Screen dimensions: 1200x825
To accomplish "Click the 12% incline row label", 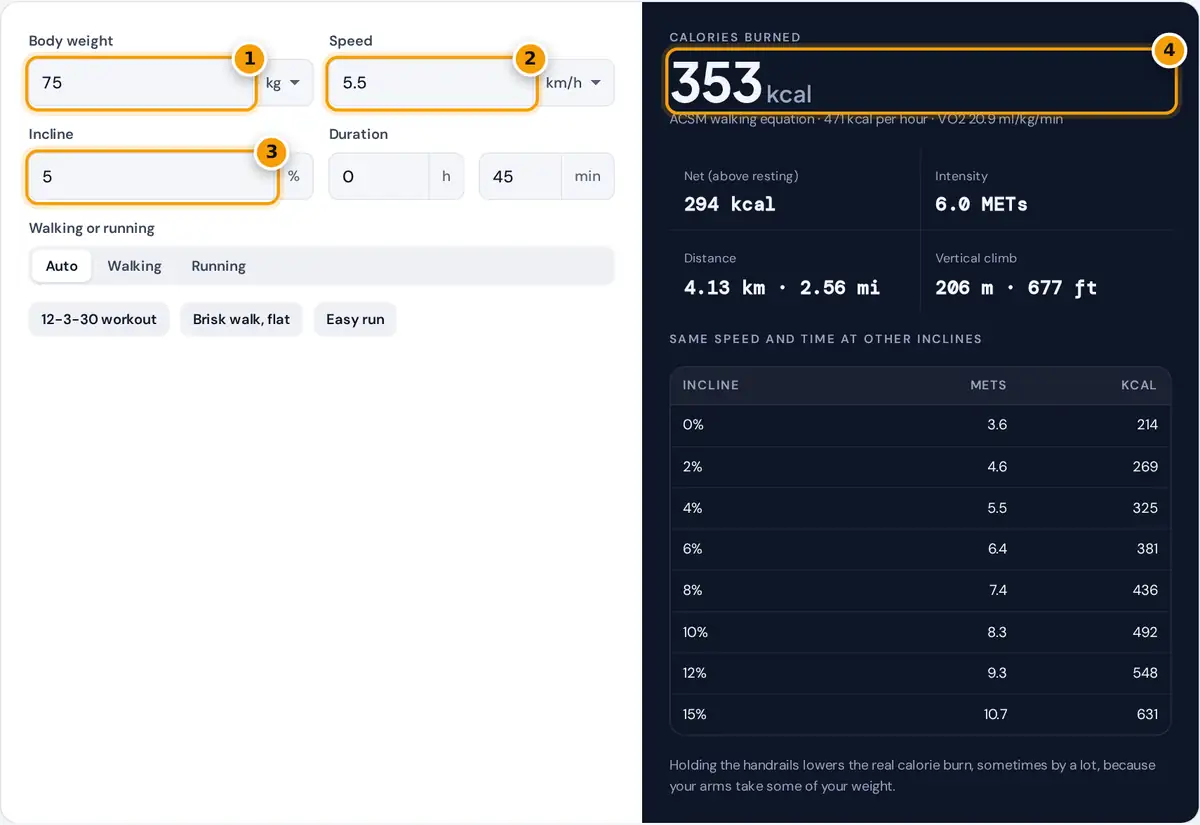I will [x=695, y=673].
